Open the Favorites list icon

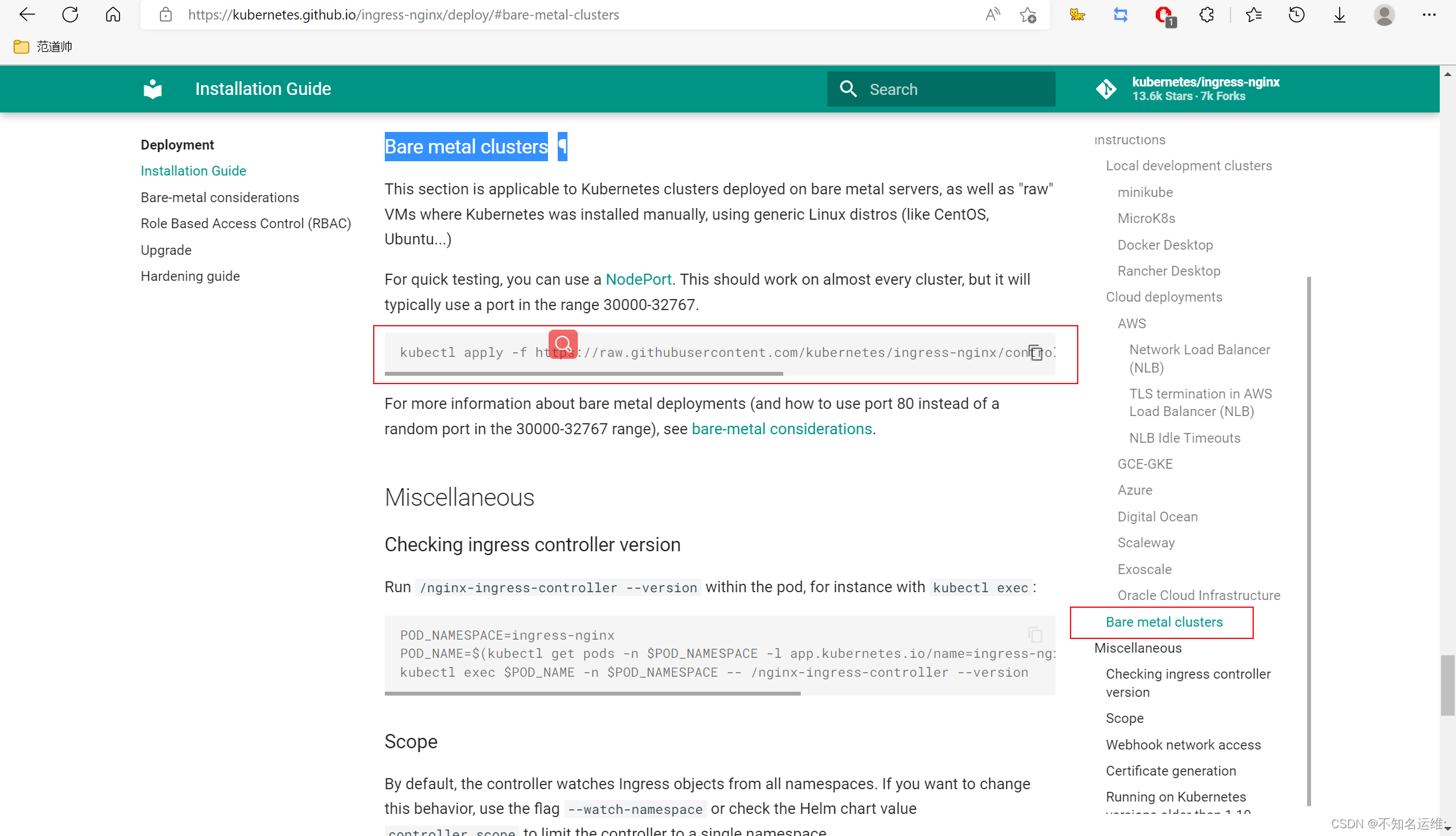1254,14
